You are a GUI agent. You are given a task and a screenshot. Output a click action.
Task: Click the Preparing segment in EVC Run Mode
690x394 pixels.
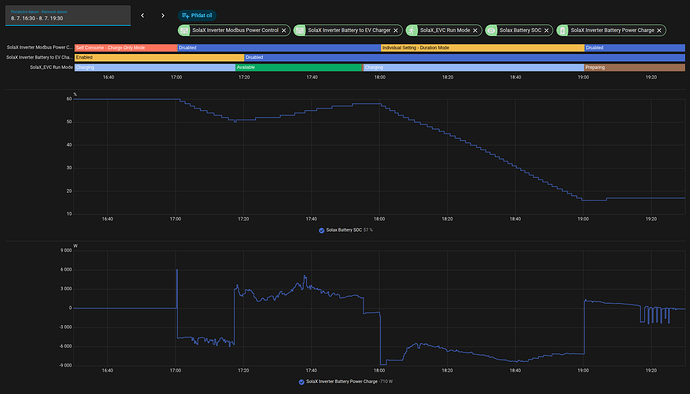[x=635, y=67]
